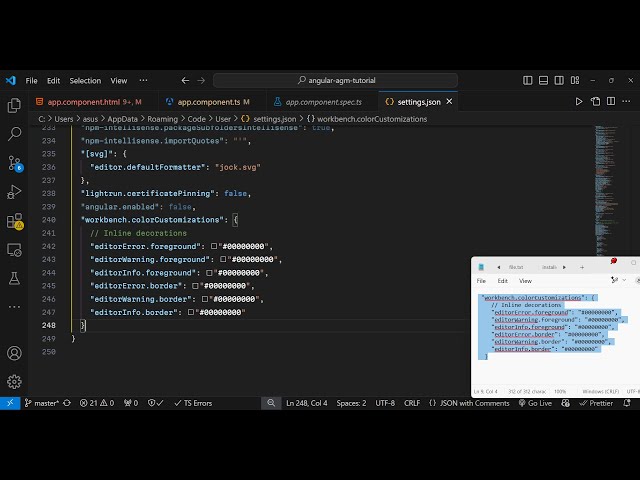Open the Selection menu
Screen dimensions: 640x480
point(85,80)
